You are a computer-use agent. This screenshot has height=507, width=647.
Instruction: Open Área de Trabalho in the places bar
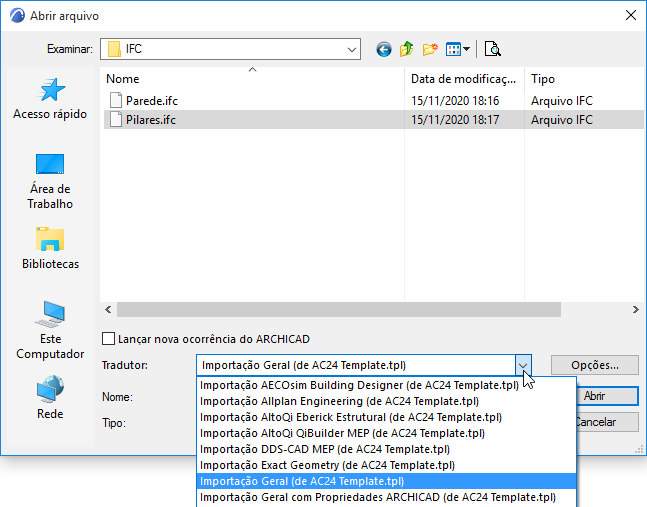coord(50,182)
